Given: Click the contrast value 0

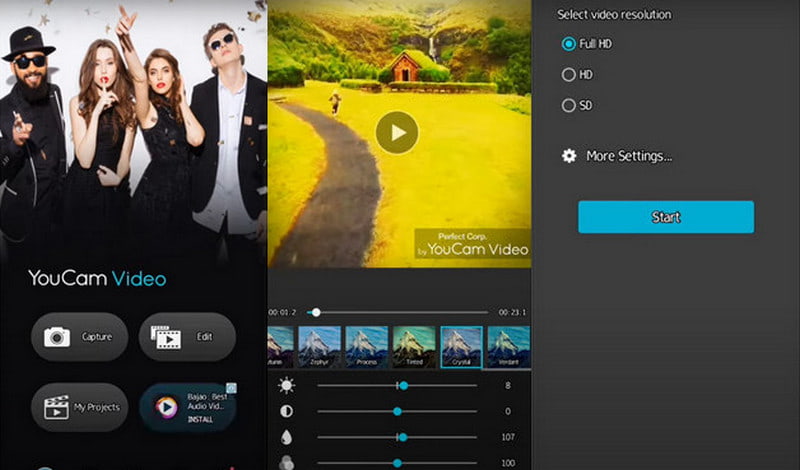Looking at the screenshot, I should [x=508, y=411].
